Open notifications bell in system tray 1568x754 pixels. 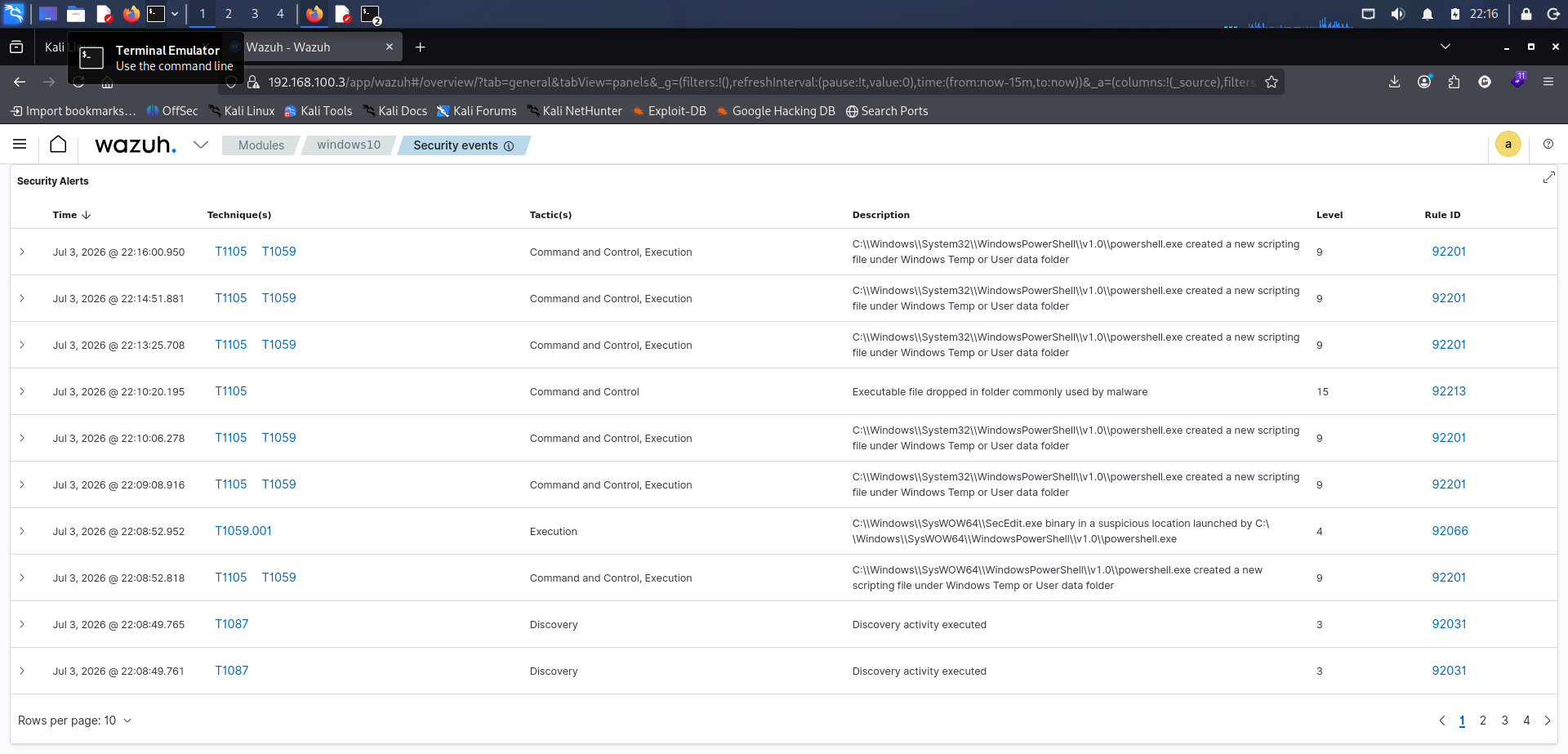[1428, 14]
